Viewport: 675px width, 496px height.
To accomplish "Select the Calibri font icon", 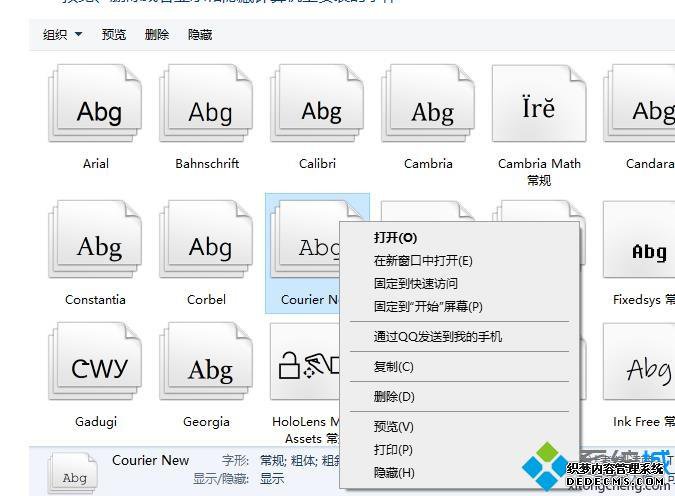I will pos(317,103).
